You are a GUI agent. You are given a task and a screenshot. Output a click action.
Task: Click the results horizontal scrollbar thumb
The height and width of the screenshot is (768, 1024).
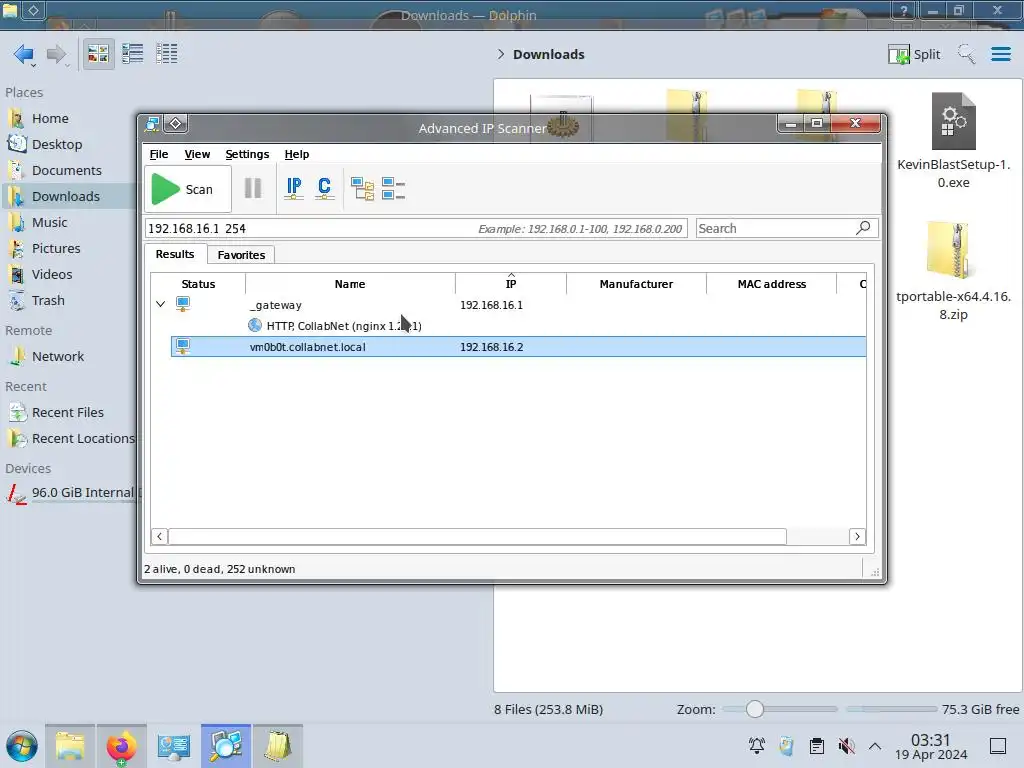[x=477, y=536]
